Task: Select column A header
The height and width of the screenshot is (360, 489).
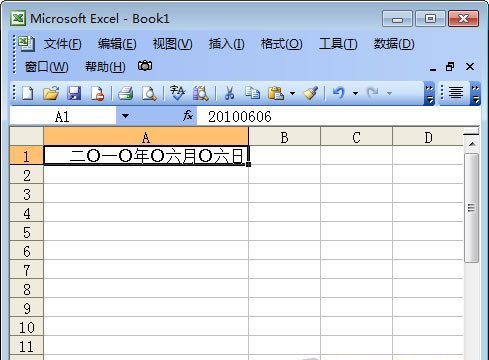Action: 146,137
